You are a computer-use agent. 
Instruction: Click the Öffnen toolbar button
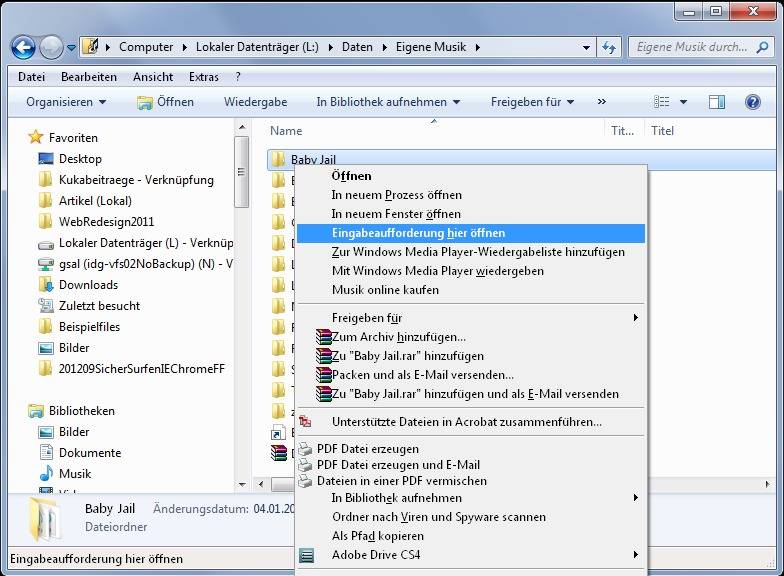point(166,102)
